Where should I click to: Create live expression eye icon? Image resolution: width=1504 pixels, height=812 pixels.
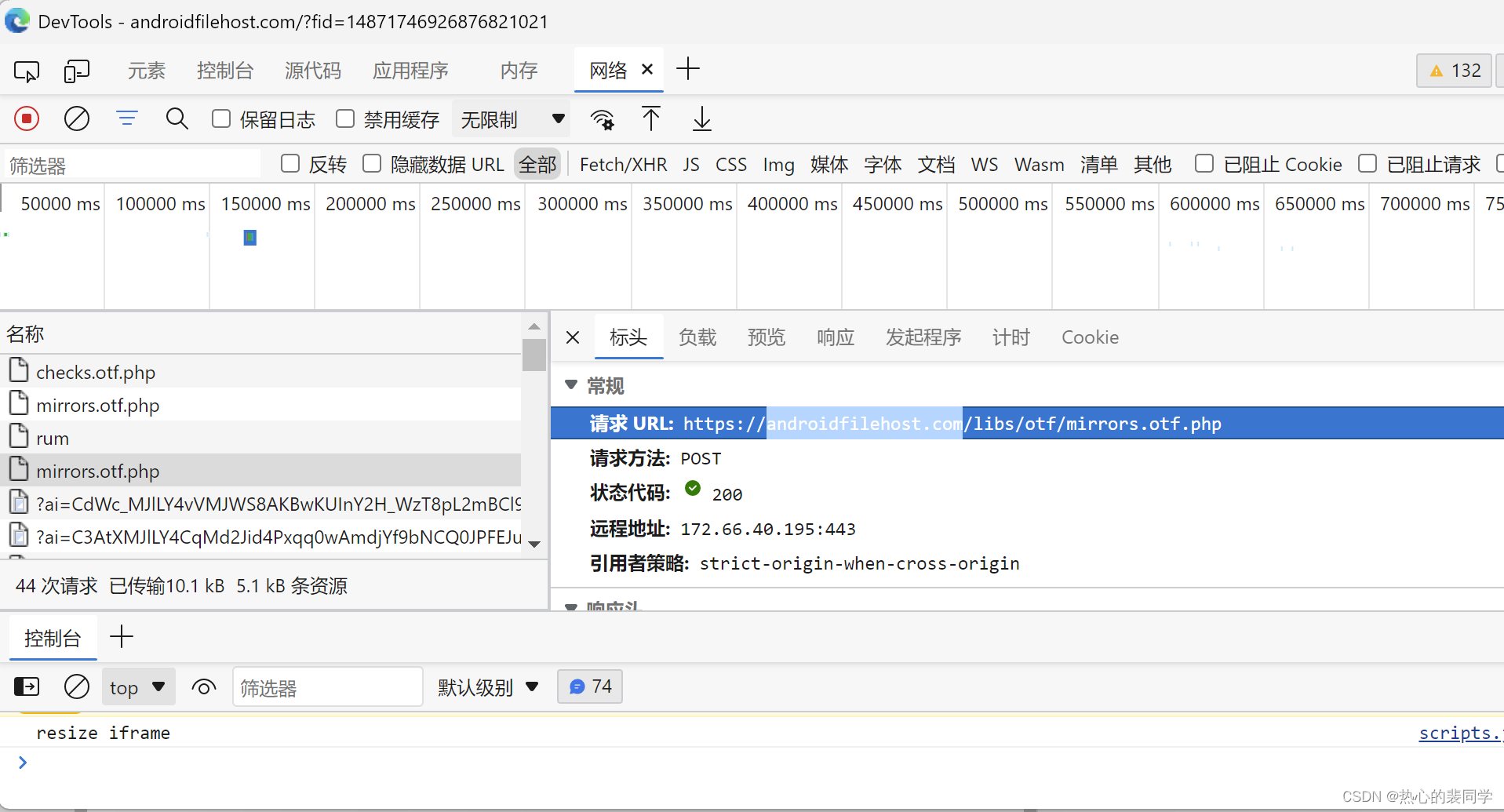[204, 688]
